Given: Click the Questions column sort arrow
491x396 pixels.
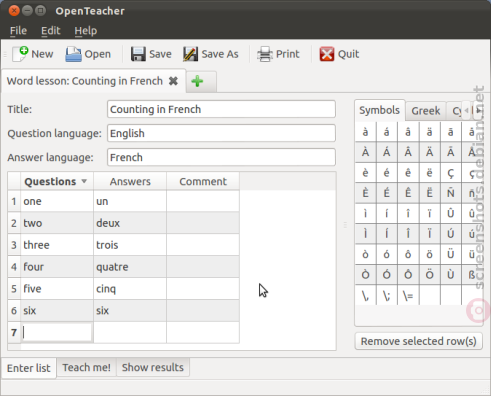Looking at the screenshot, I should pos(84,181).
